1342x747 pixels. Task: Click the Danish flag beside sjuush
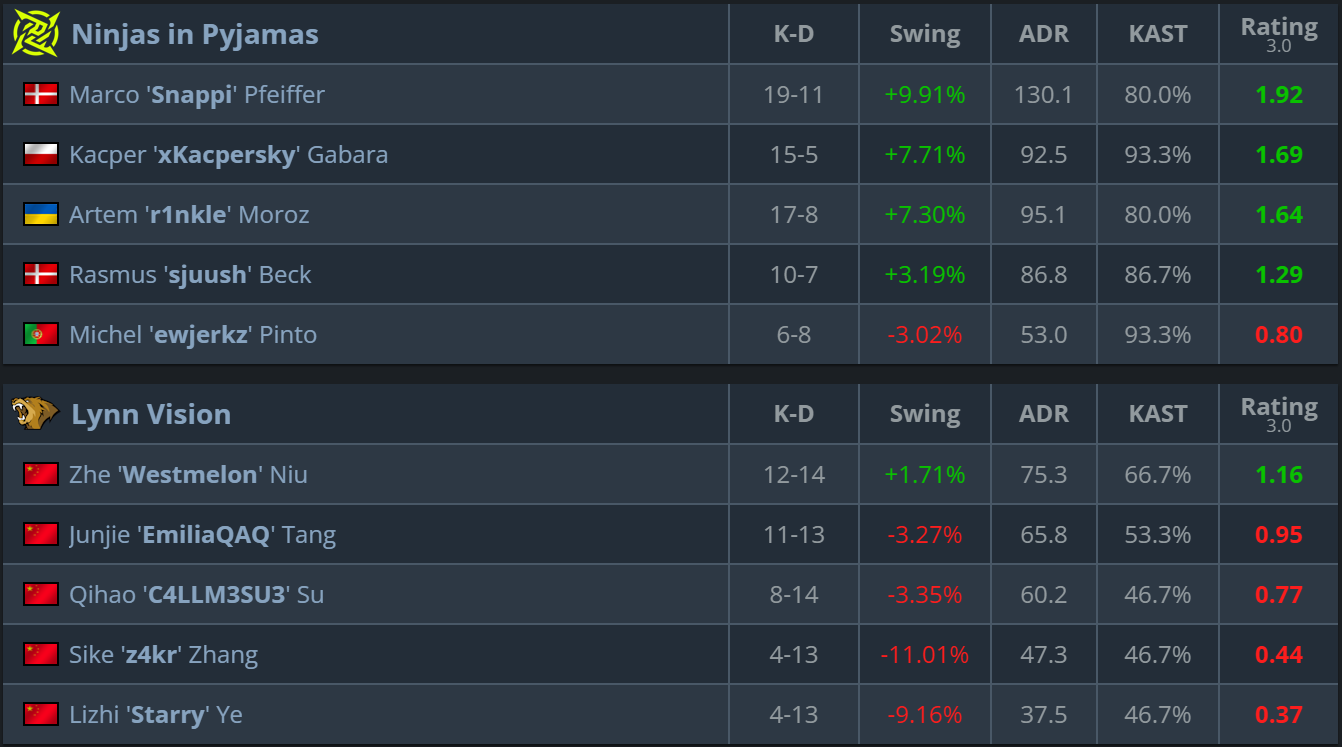pyautogui.click(x=41, y=275)
